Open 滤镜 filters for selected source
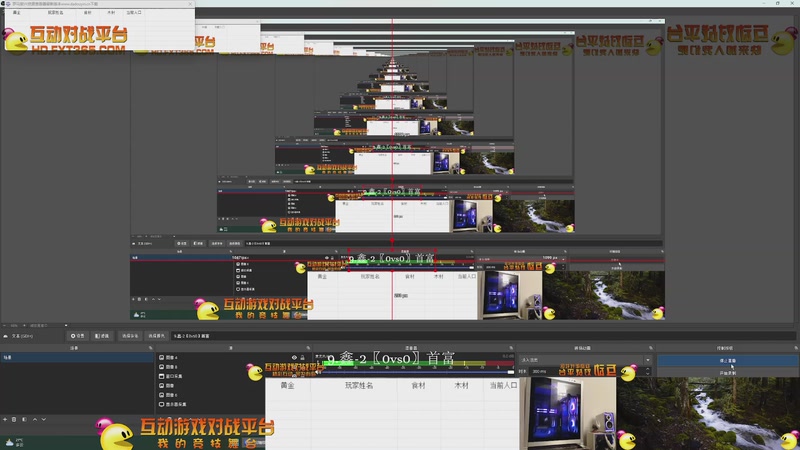 tap(102, 336)
